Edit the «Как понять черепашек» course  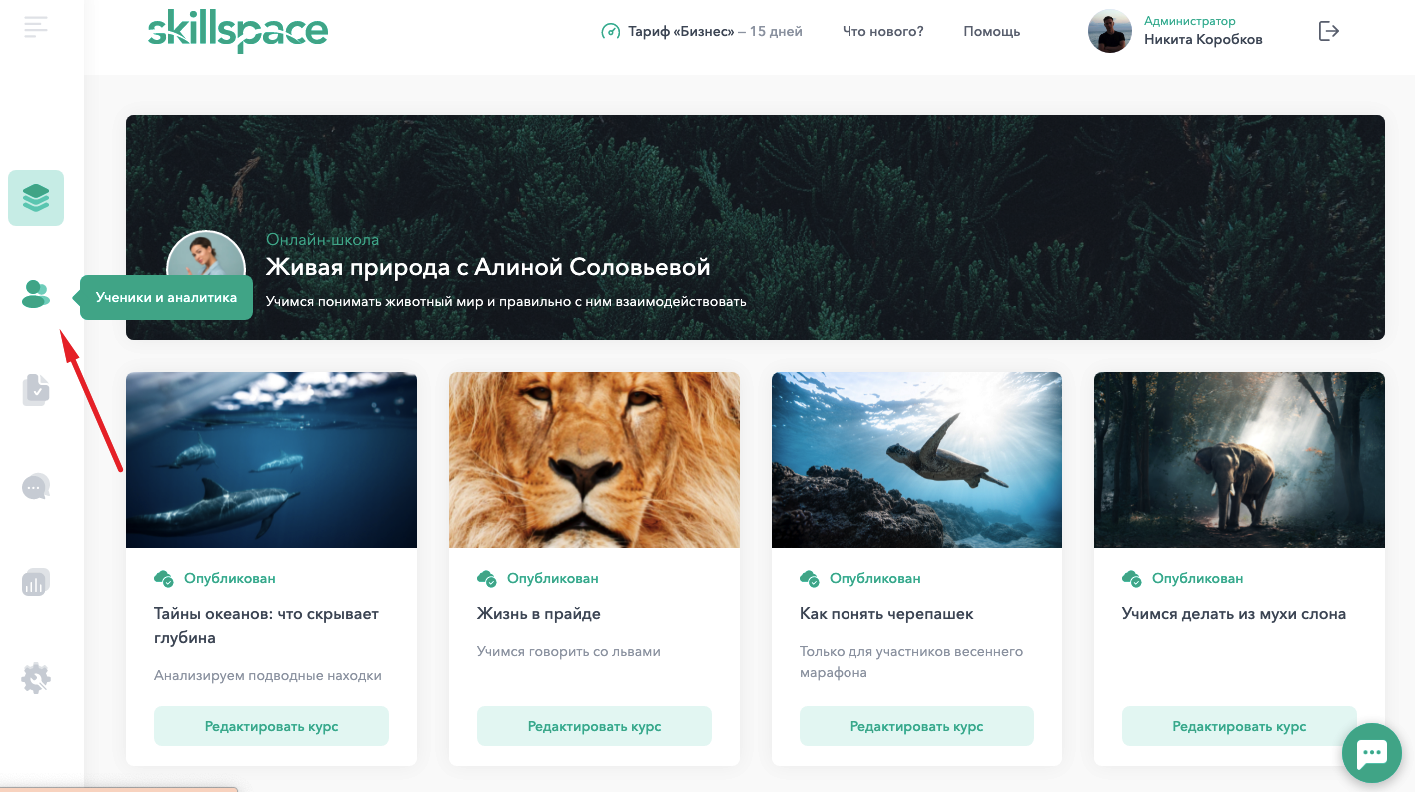tap(917, 726)
